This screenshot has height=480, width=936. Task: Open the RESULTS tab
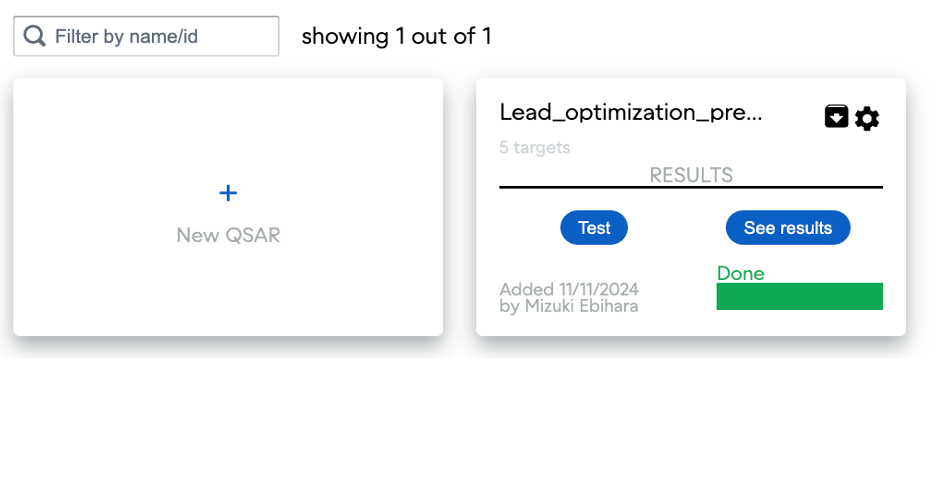click(691, 175)
